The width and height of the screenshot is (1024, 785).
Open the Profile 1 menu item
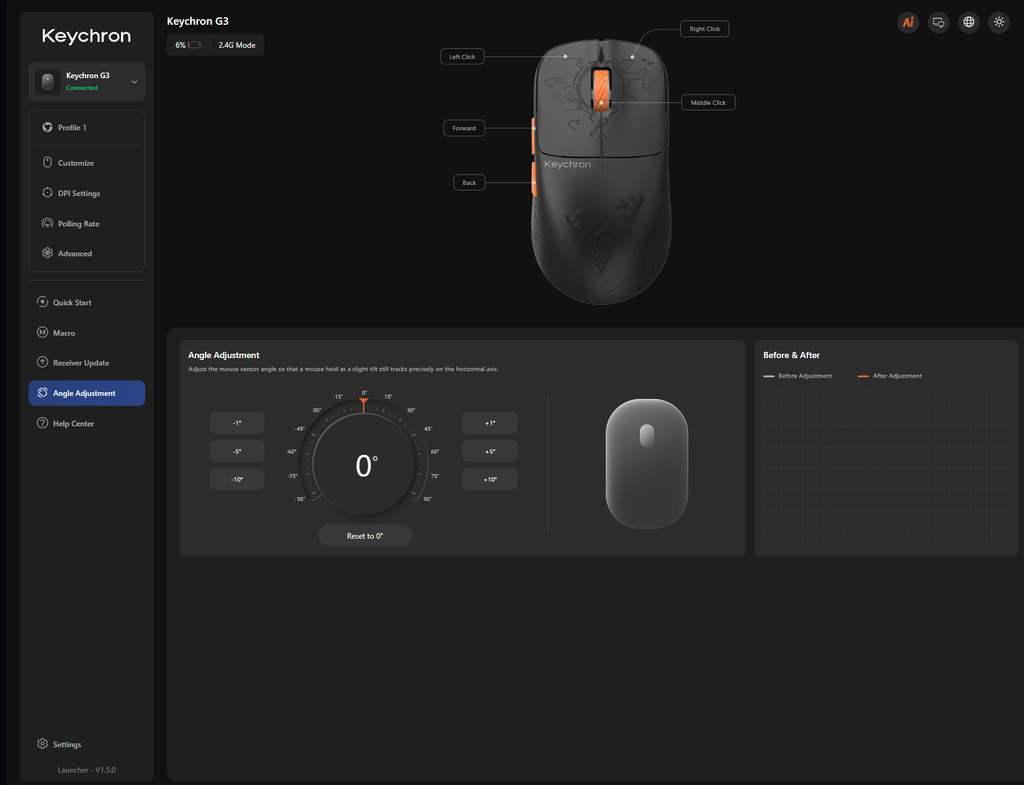[87, 127]
